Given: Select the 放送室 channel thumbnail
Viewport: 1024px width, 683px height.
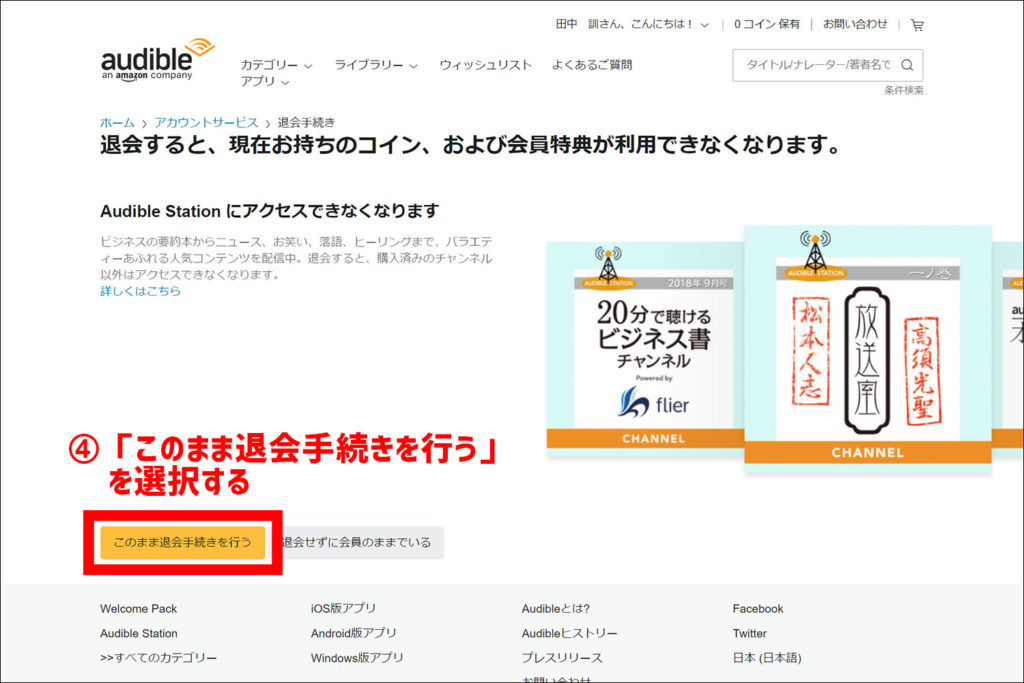Looking at the screenshot, I should click(867, 349).
